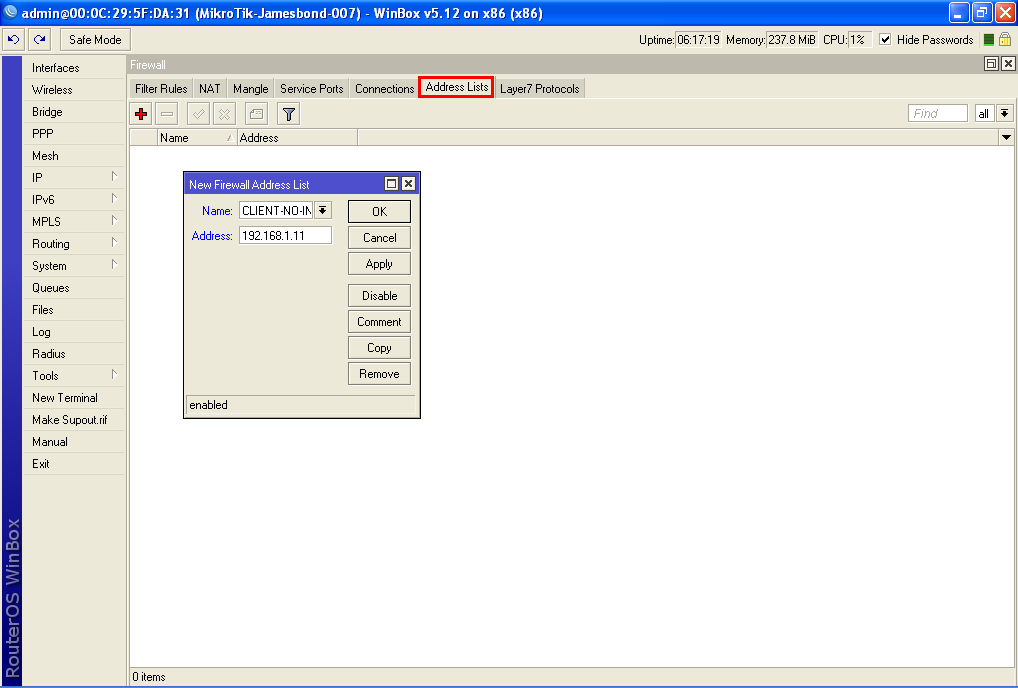Viewport: 1018px width, 688px height.
Task: Switch to the Mangle tab
Action: pos(251,89)
